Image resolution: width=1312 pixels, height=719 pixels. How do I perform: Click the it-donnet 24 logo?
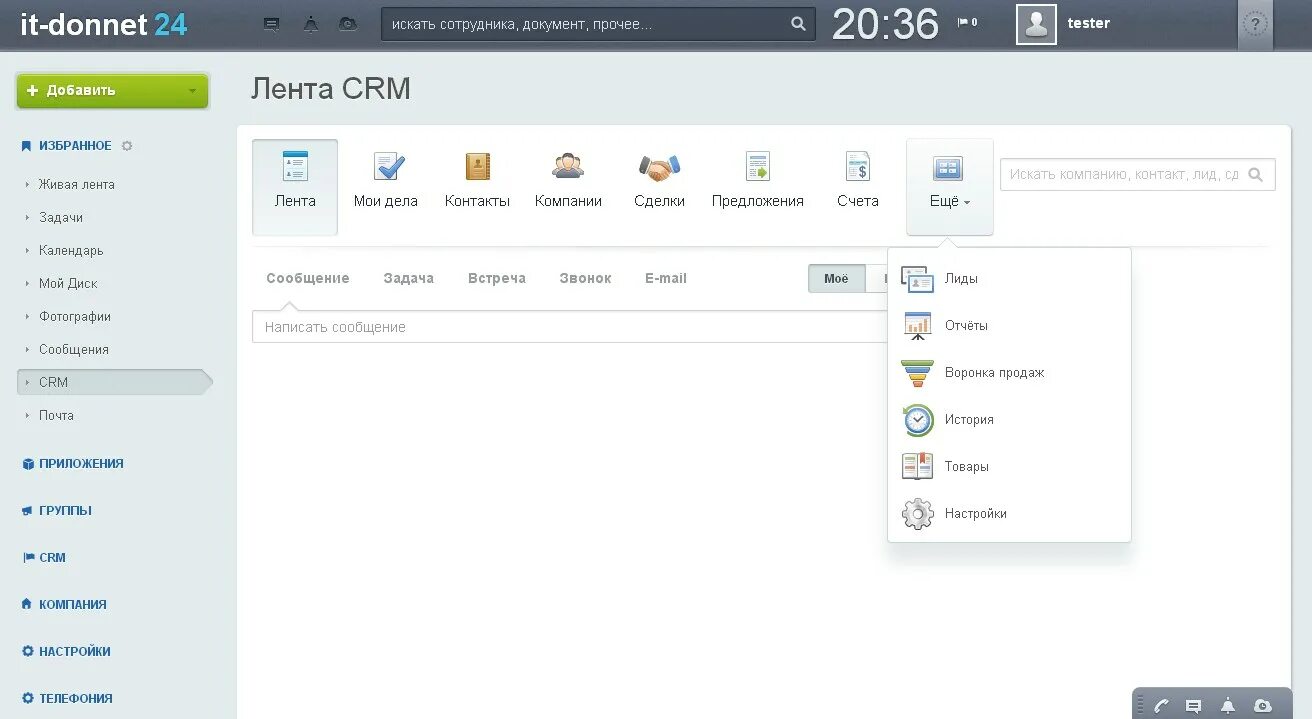pos(103,25)
